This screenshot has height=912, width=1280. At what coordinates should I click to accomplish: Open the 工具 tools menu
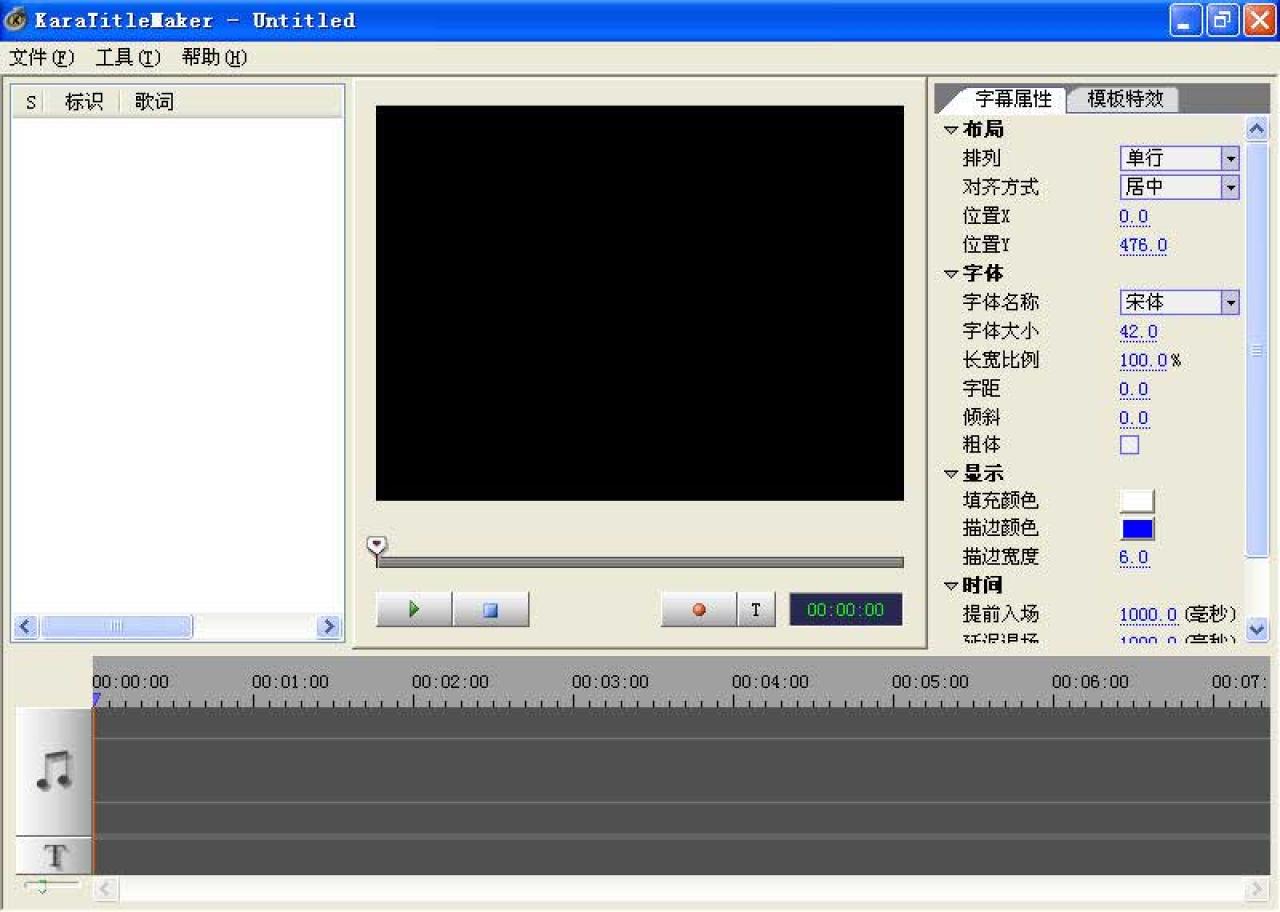[125, 57]
